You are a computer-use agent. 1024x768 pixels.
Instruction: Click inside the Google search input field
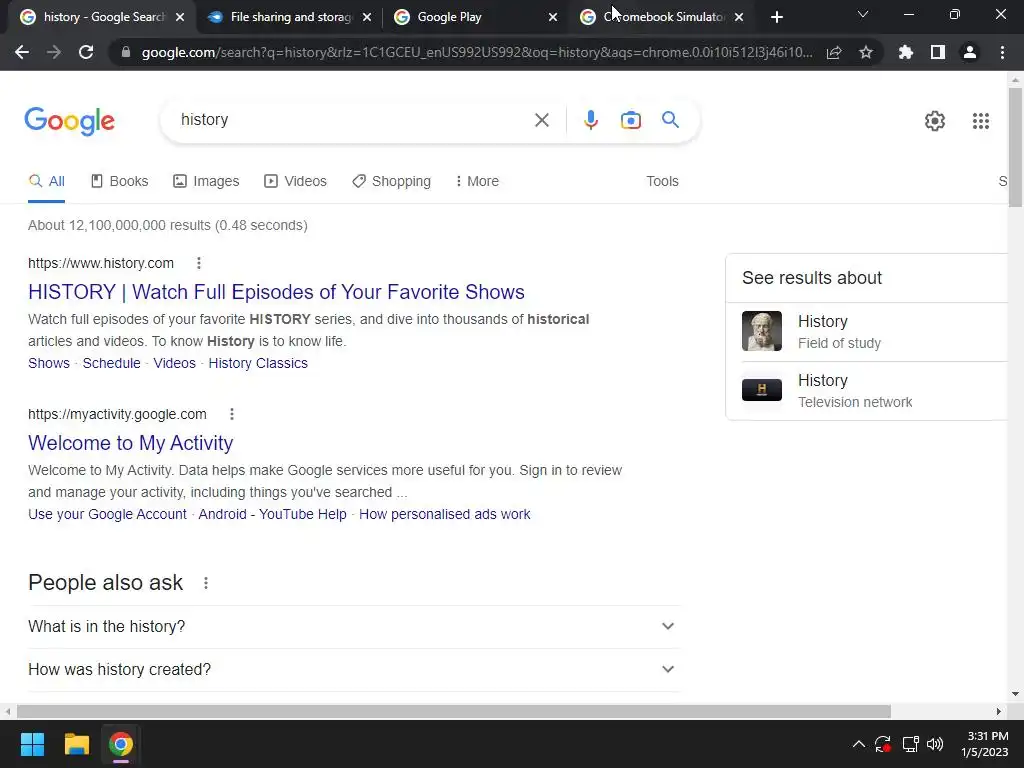click(353, 120)
